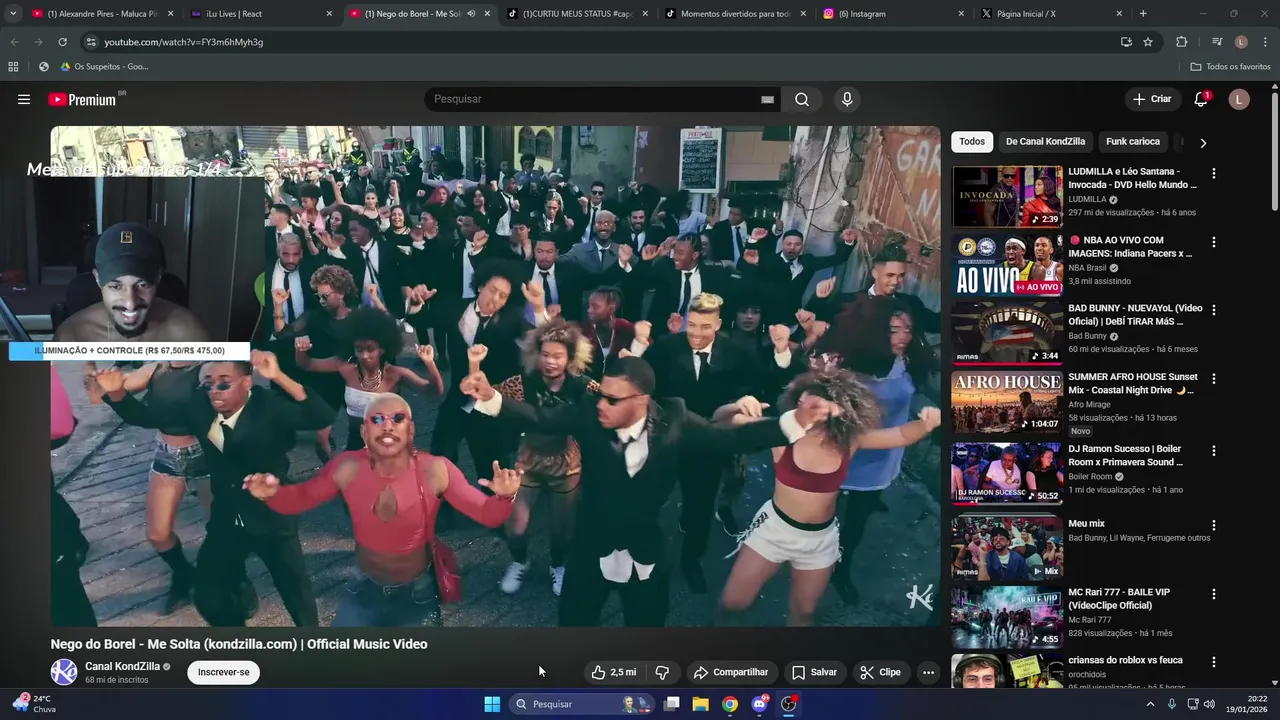Screen dimensions: 1280x720
Task: Select the Todos filter chip
Action: click(x=972, y=142)
